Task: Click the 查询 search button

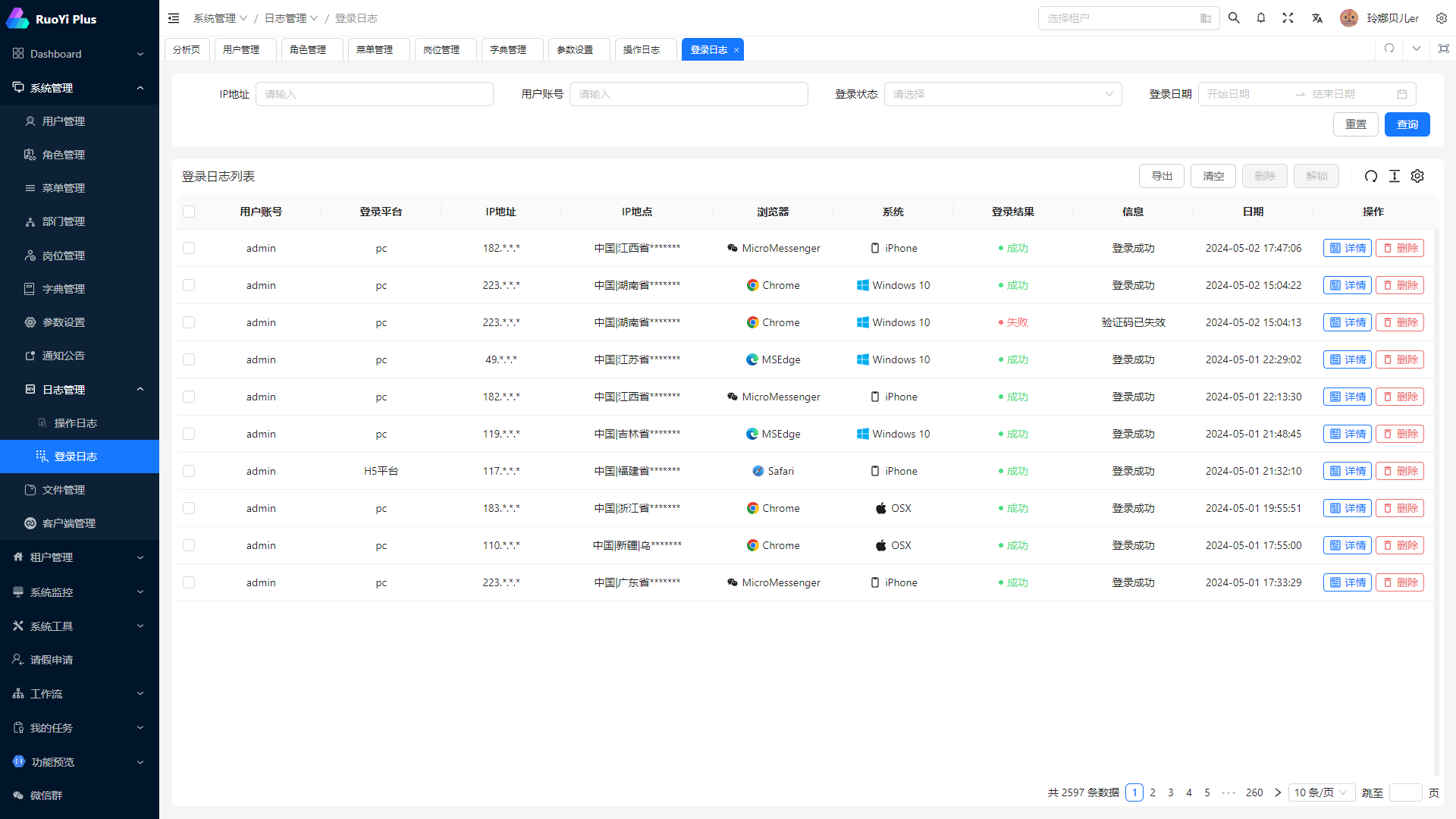Action: coord(1407,124)
